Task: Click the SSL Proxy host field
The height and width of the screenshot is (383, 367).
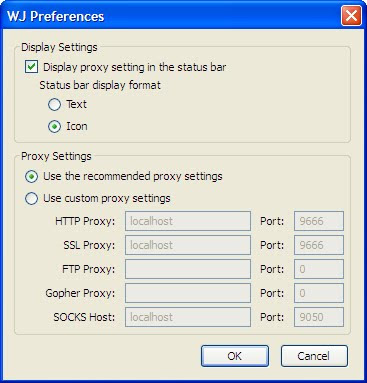Action: pos(188,245)
